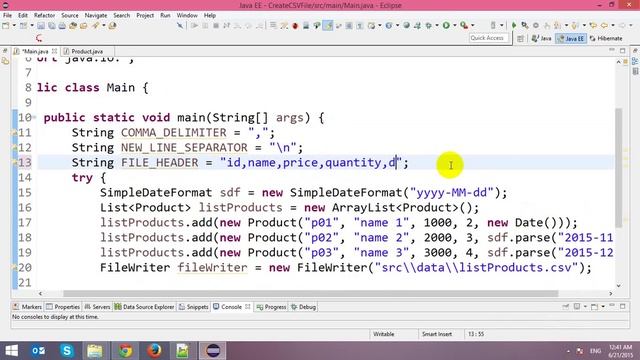Open the Console new view dropdown
640x360 pixels.
pos(602,307)
